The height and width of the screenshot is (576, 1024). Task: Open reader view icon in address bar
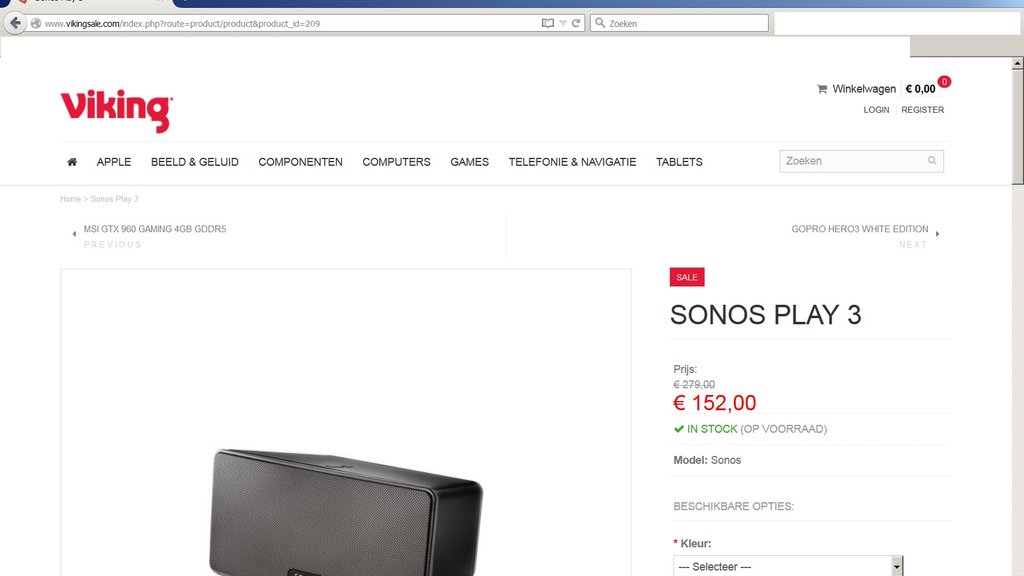coord(547,23)
